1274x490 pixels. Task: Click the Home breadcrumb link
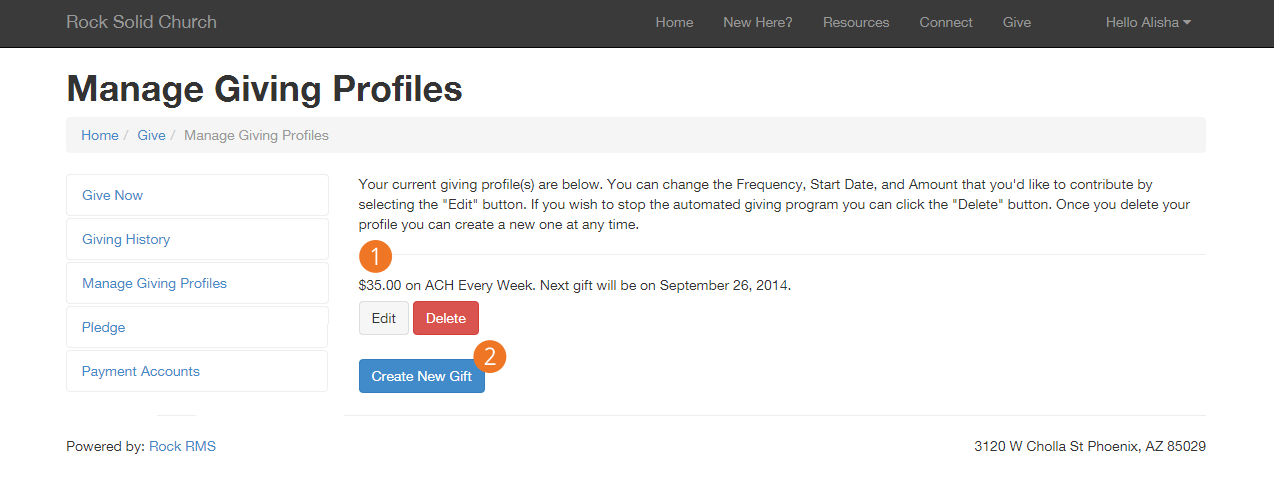pos(100,135)
